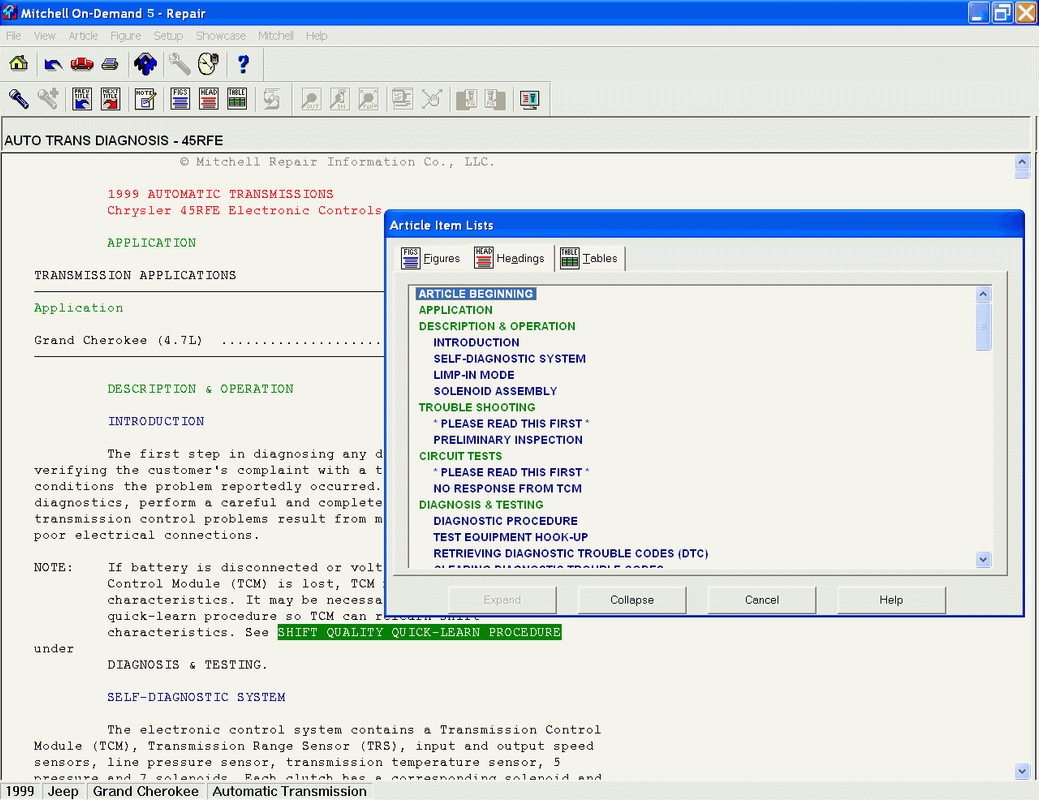Open the Showcase menu
This screenshot has width=1039, height=800.
(x=221, y=36)
